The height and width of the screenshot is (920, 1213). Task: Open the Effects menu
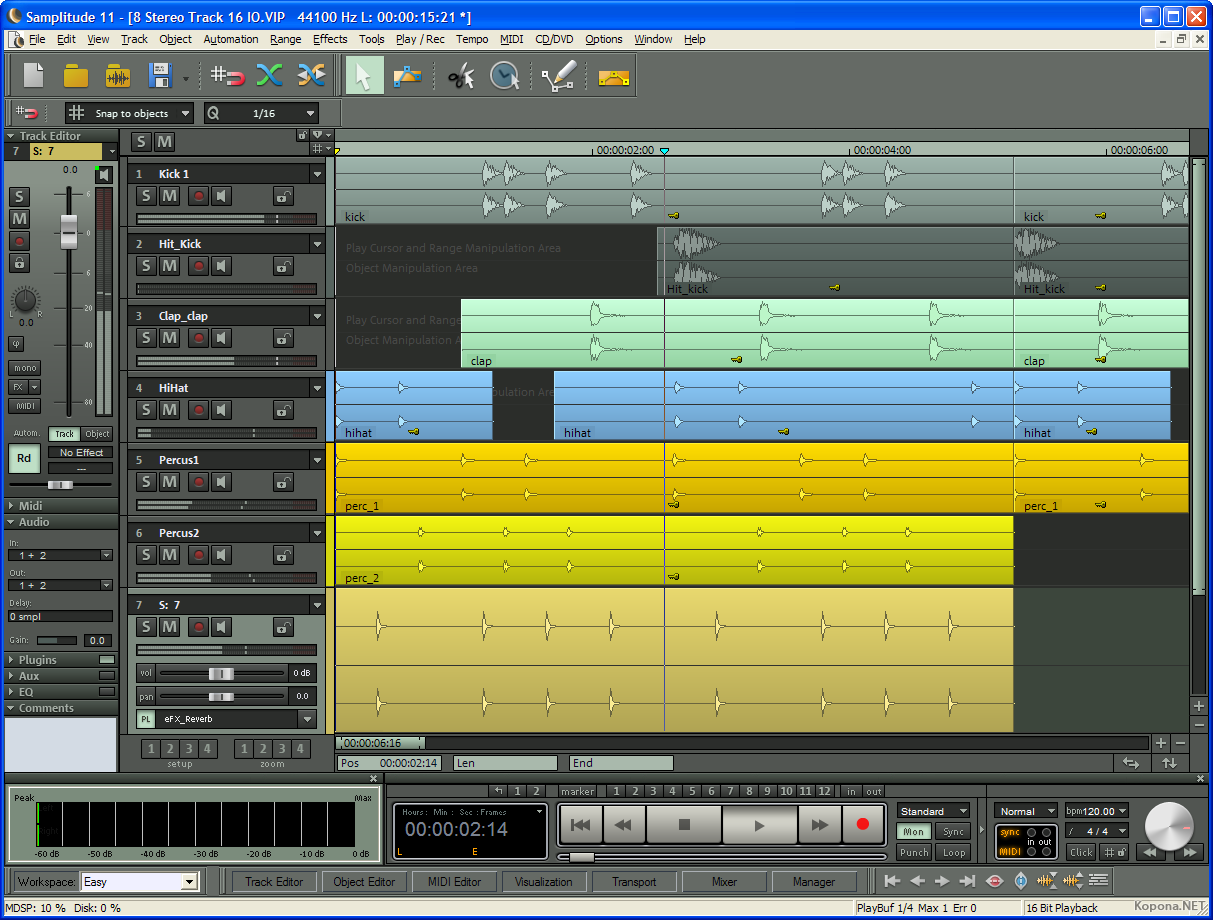point(330,39)
